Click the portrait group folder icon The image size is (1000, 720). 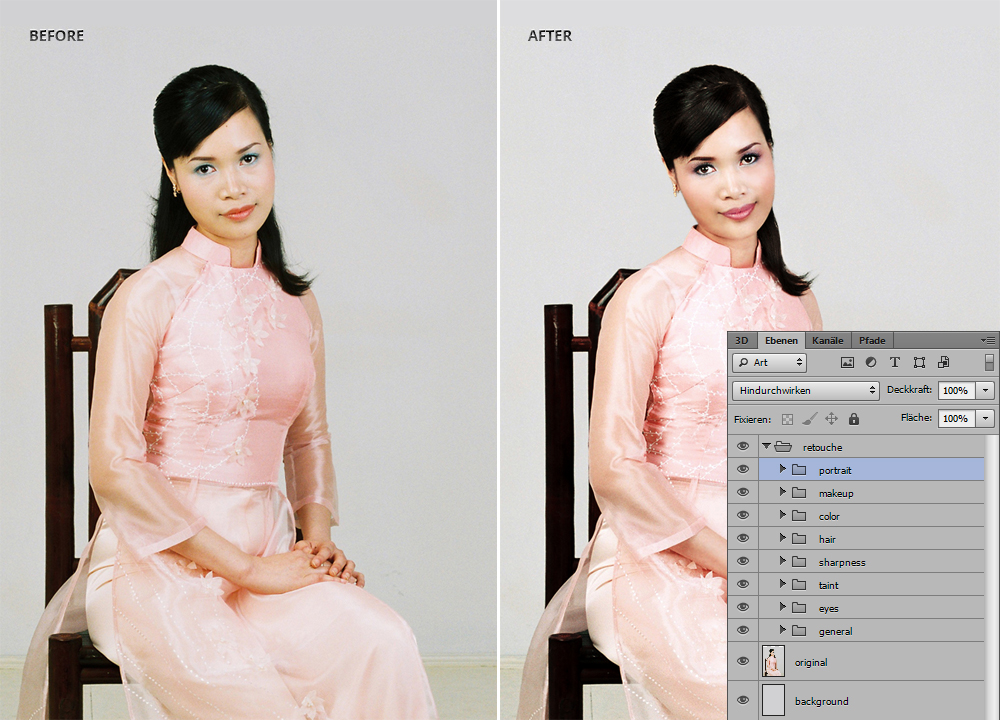pos(799,469)
